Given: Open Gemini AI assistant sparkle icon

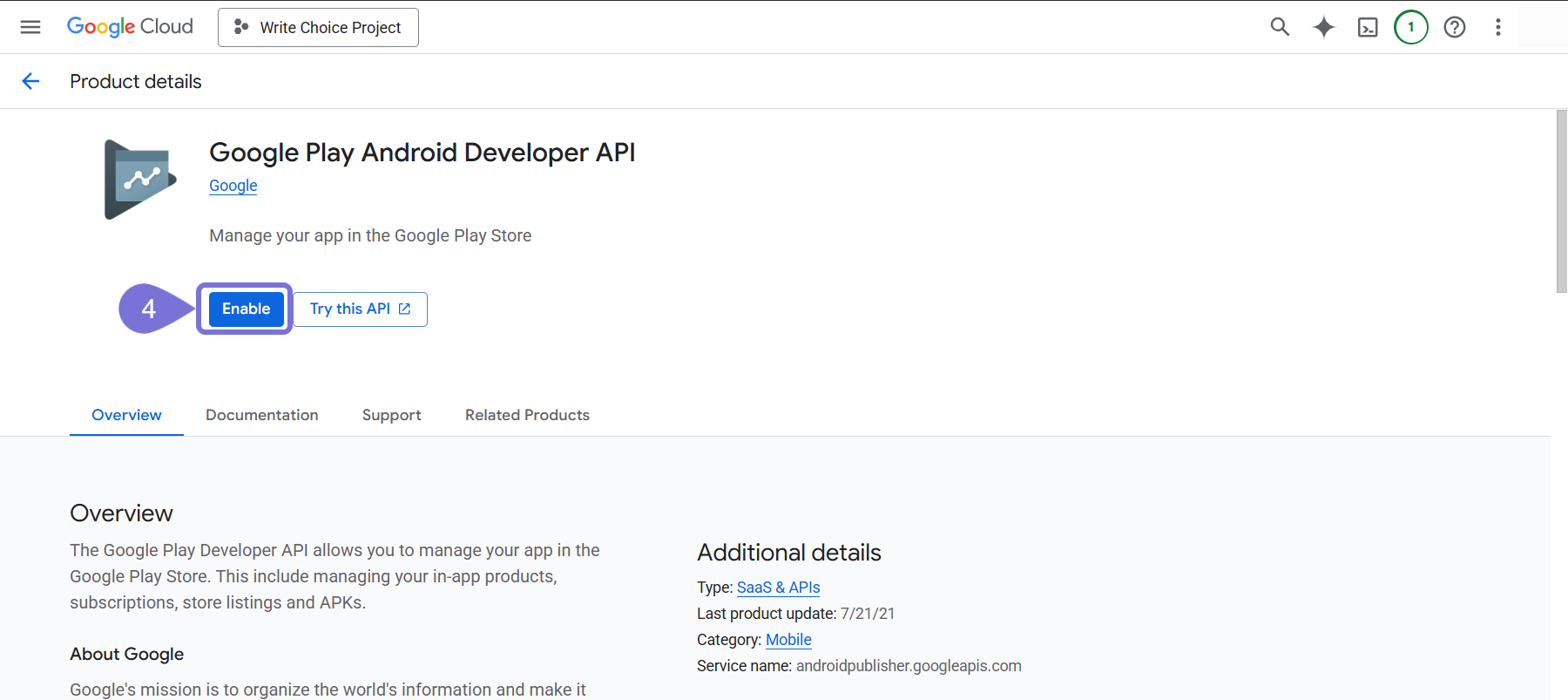Looking at the screenshot, I should point(1324,27).
